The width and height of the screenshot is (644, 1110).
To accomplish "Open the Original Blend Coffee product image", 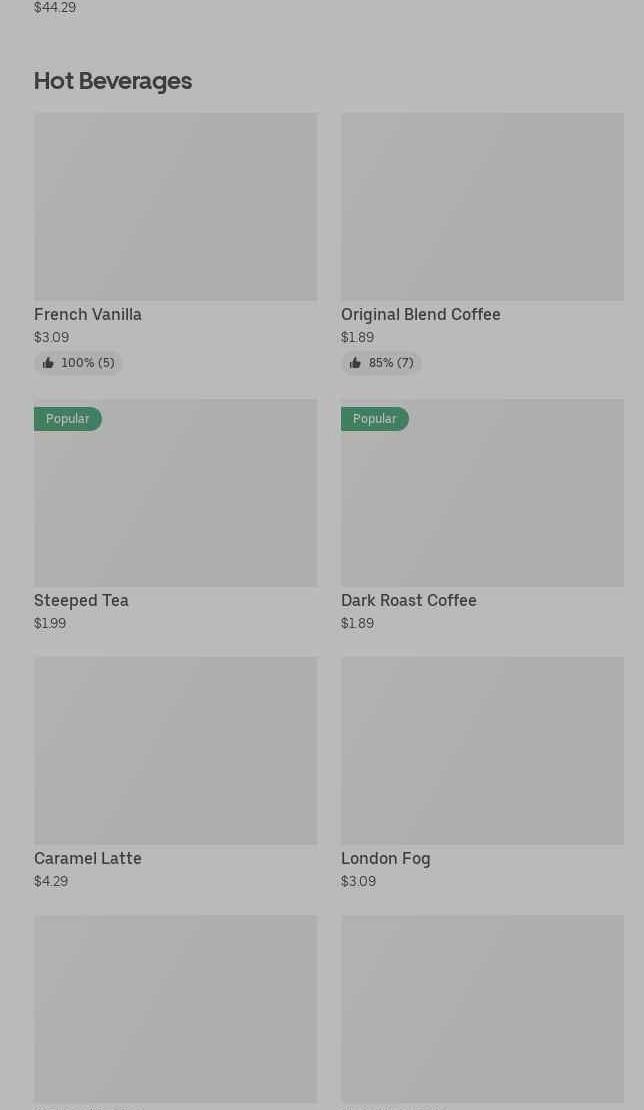I will [x=482, y=206].
